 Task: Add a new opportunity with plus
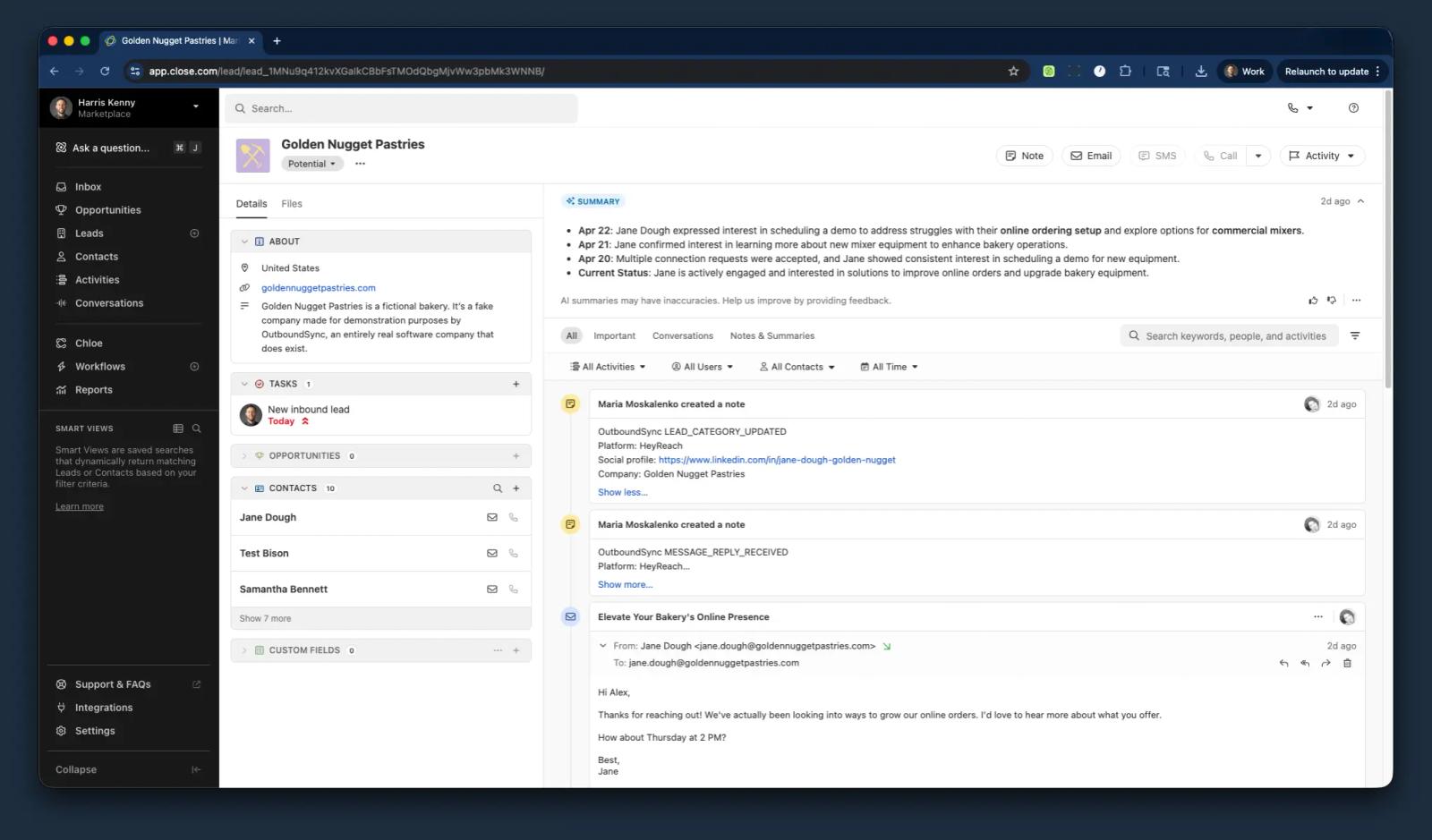(x=516, y=456)
